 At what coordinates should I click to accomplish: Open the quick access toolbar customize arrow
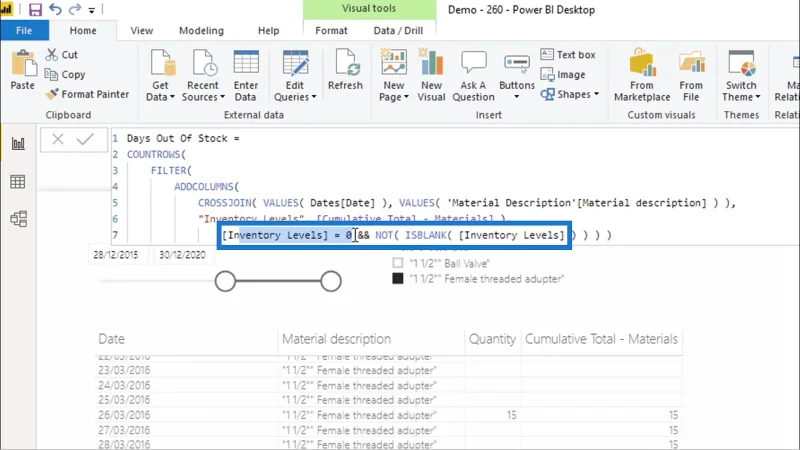(x=91, y=10)
